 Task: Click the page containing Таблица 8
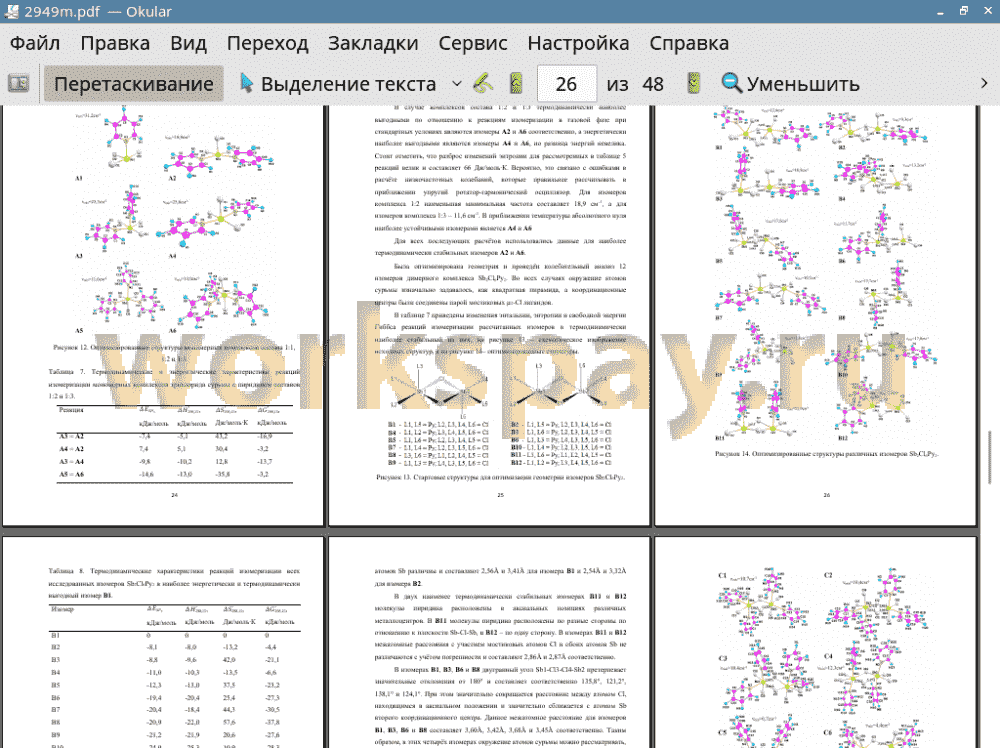163,642
